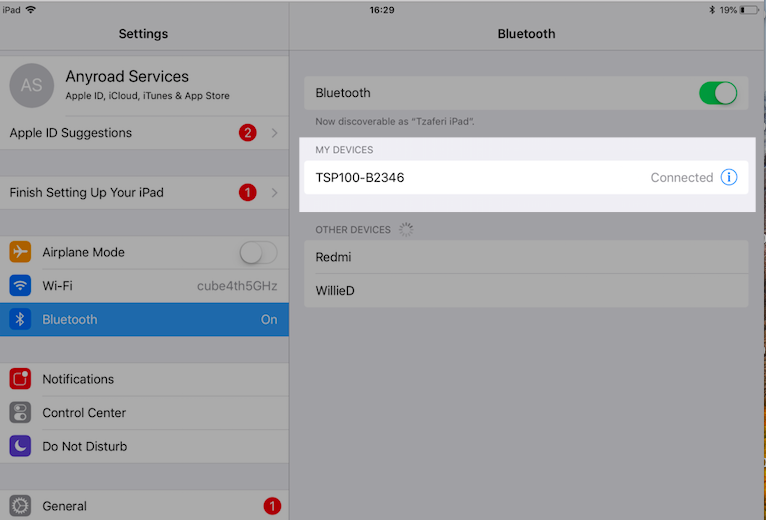Screen dimensions: 766x520
Task: Turn off the Bluetooth switch
Action: (x=718, y=93)
